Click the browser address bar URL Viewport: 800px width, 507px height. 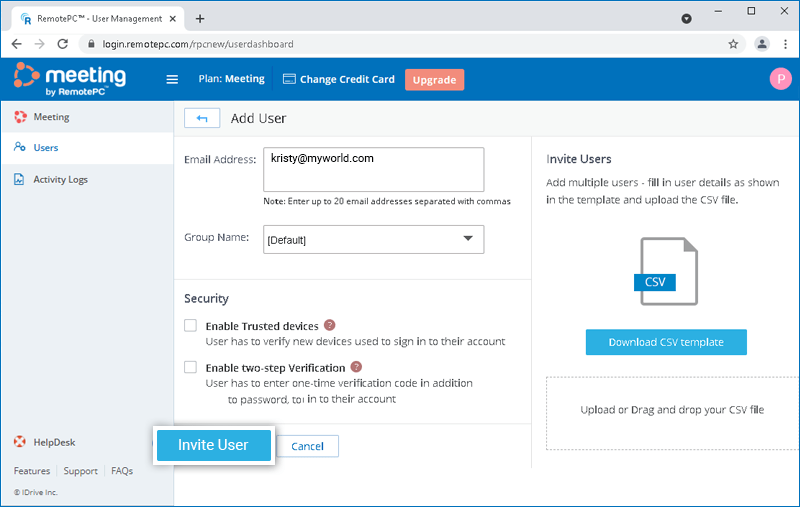(x=198, y=44)
